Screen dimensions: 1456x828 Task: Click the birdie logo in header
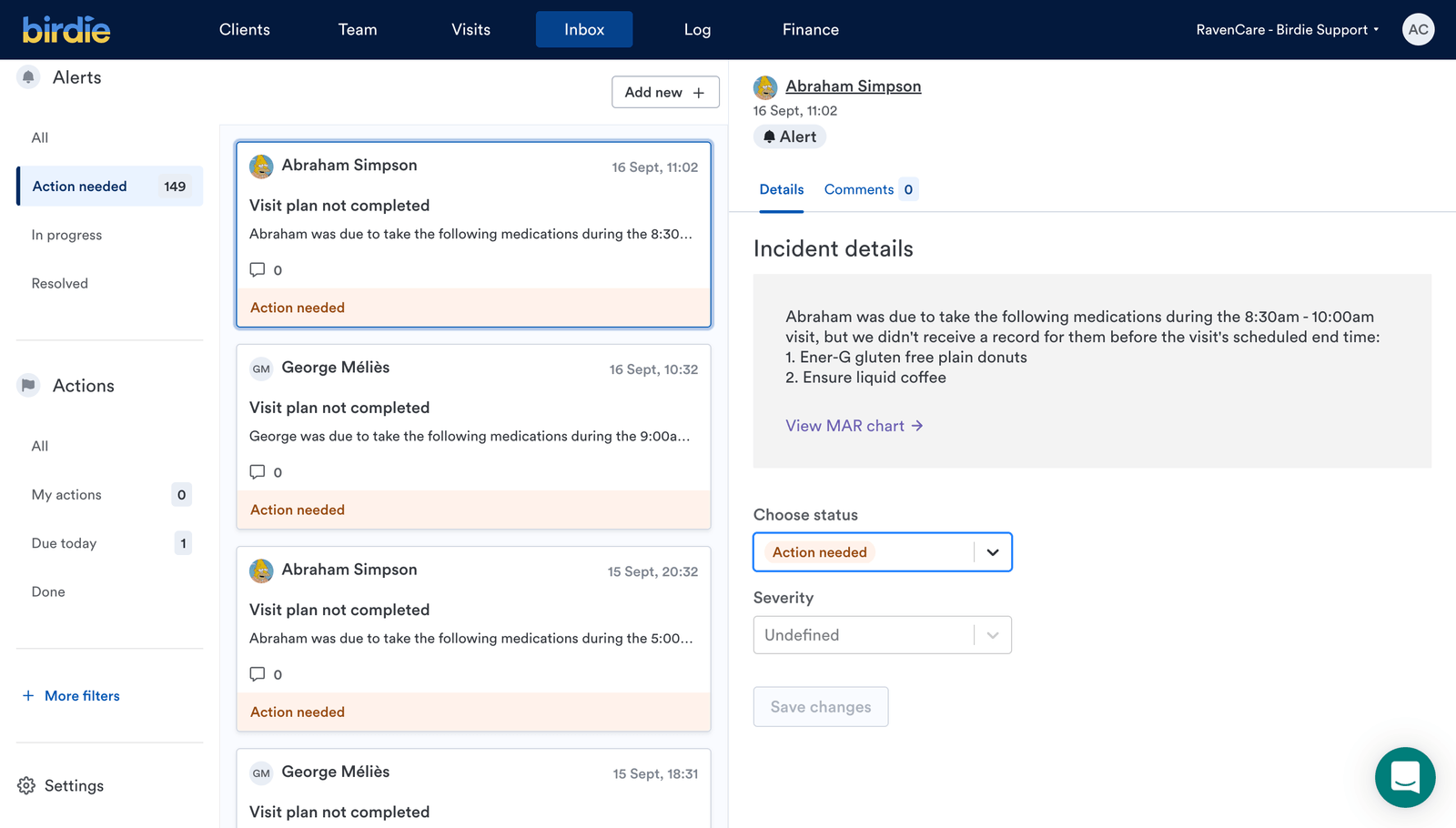point(66,30)
